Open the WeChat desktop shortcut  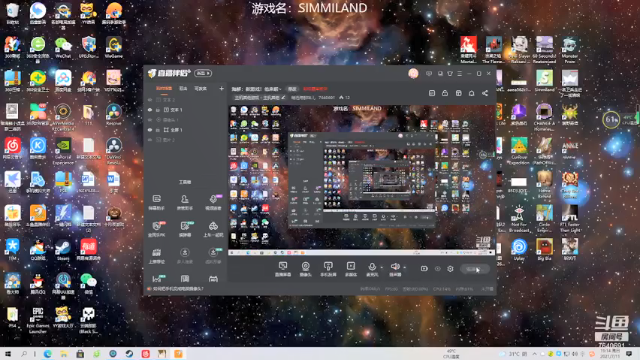[63, 47]
